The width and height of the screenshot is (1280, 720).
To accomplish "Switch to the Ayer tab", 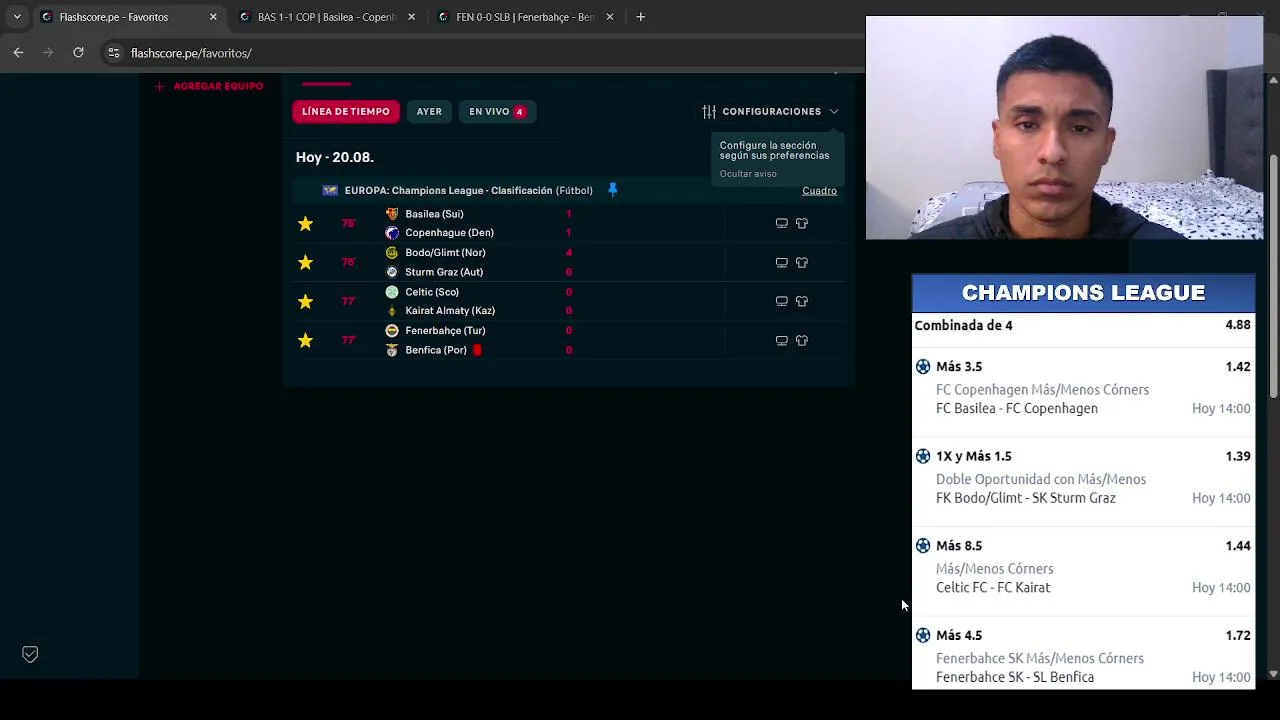I will (429, 111).
